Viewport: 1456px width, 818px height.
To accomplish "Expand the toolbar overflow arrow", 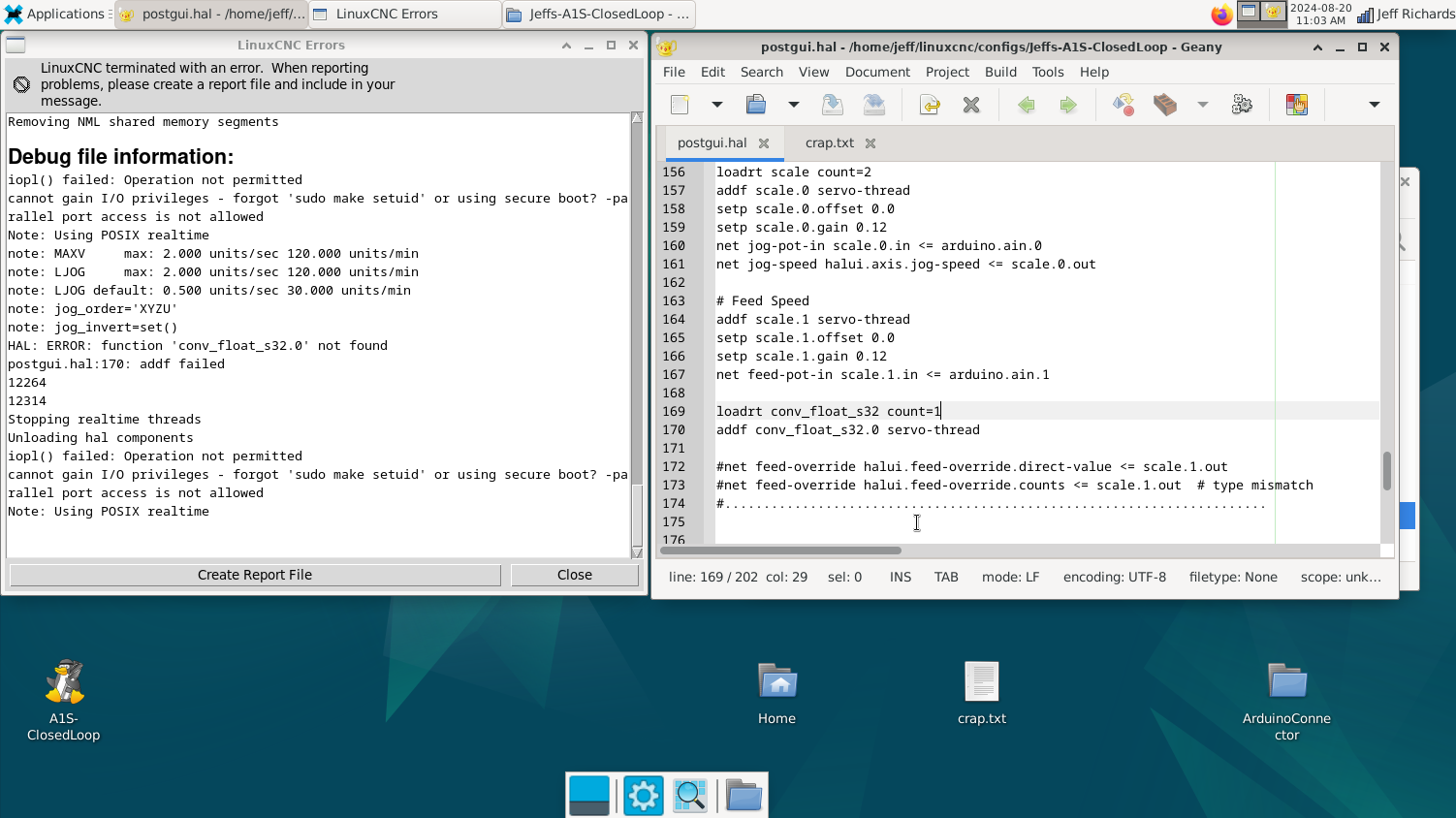I will pos(1374,105).
